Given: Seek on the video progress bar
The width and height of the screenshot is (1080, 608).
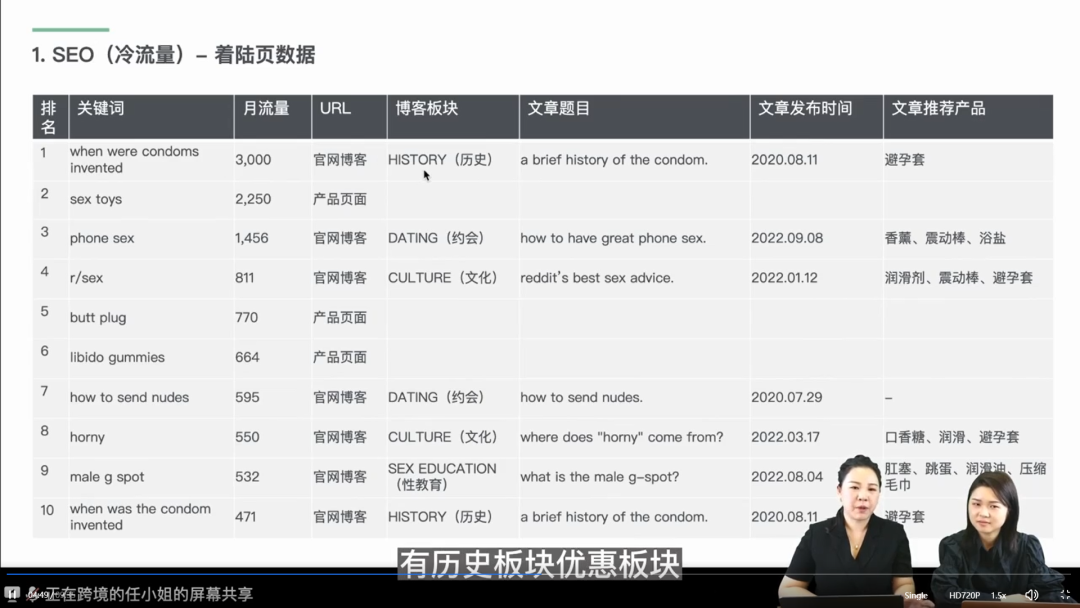Looking at the screenshot, I should [540, 573].
